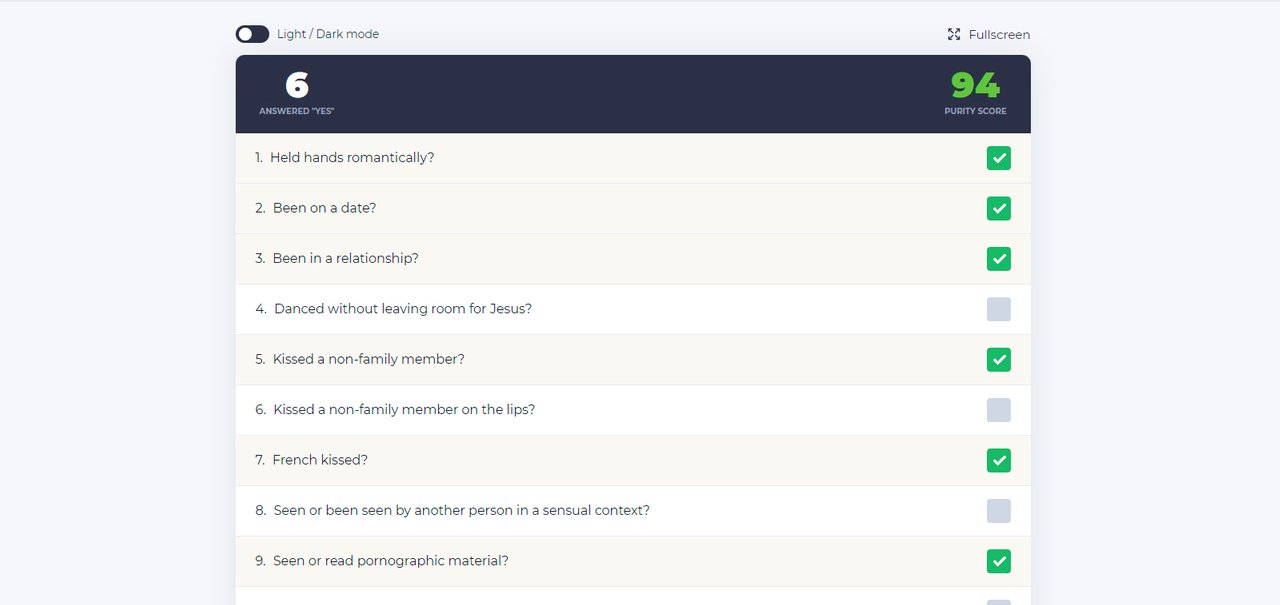Click the answered yes count 6
Screen dimensions: 1280x605
click(297, 85)
